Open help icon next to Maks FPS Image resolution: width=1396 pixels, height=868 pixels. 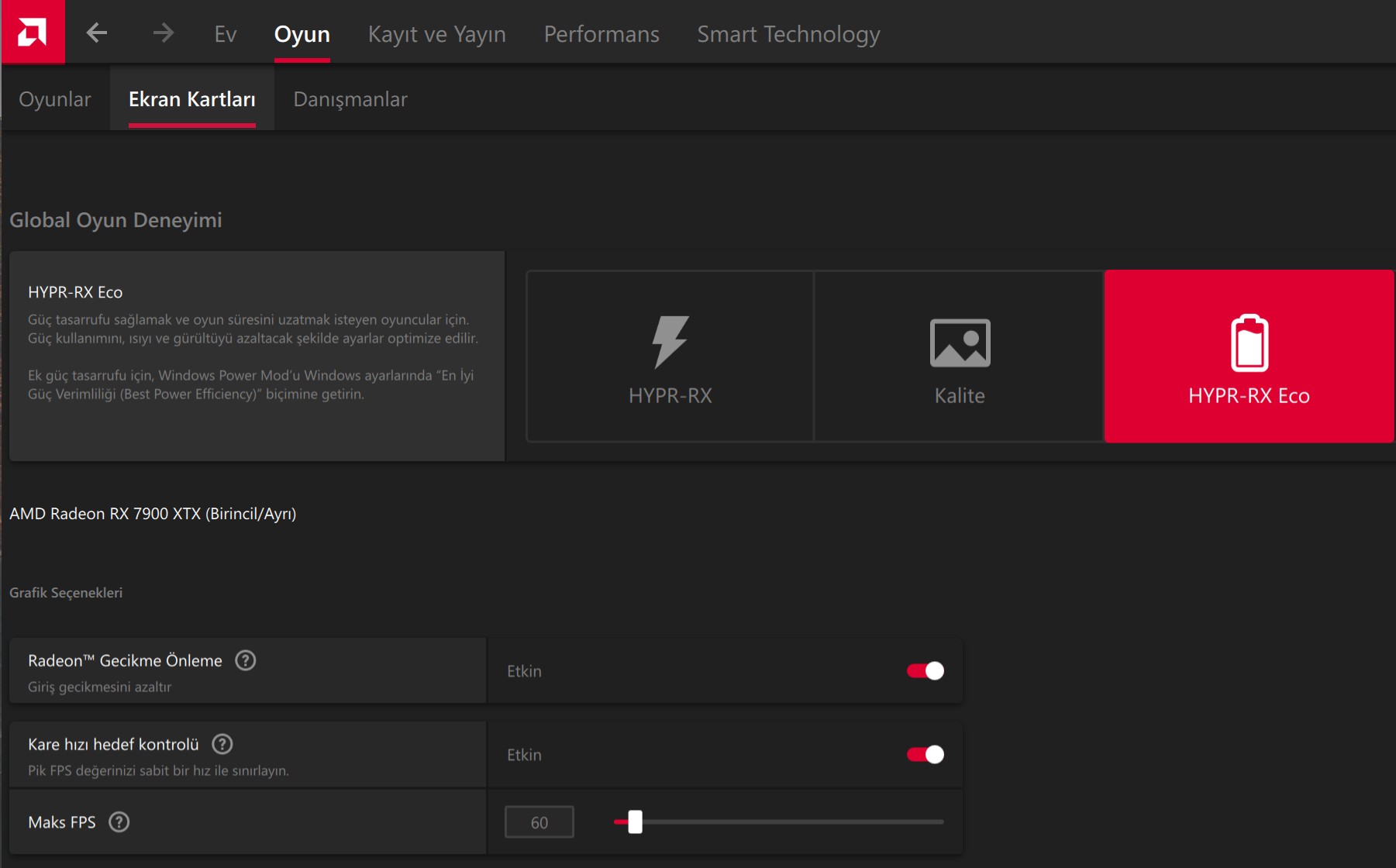point(119,821)
